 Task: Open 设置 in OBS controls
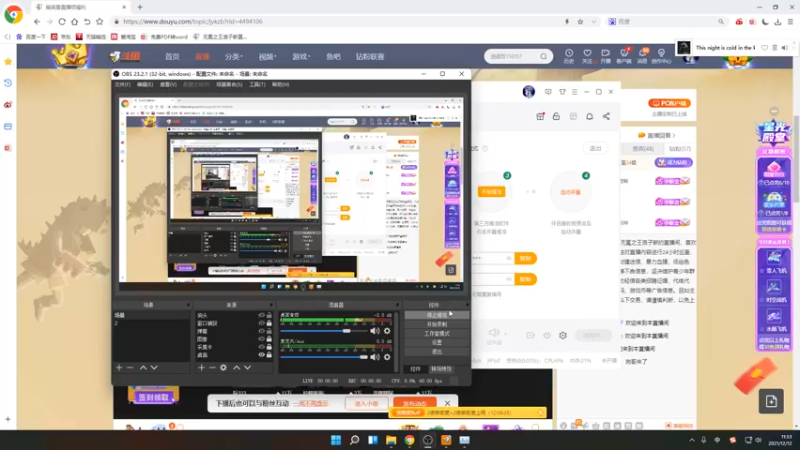click(x=437, y=343)
